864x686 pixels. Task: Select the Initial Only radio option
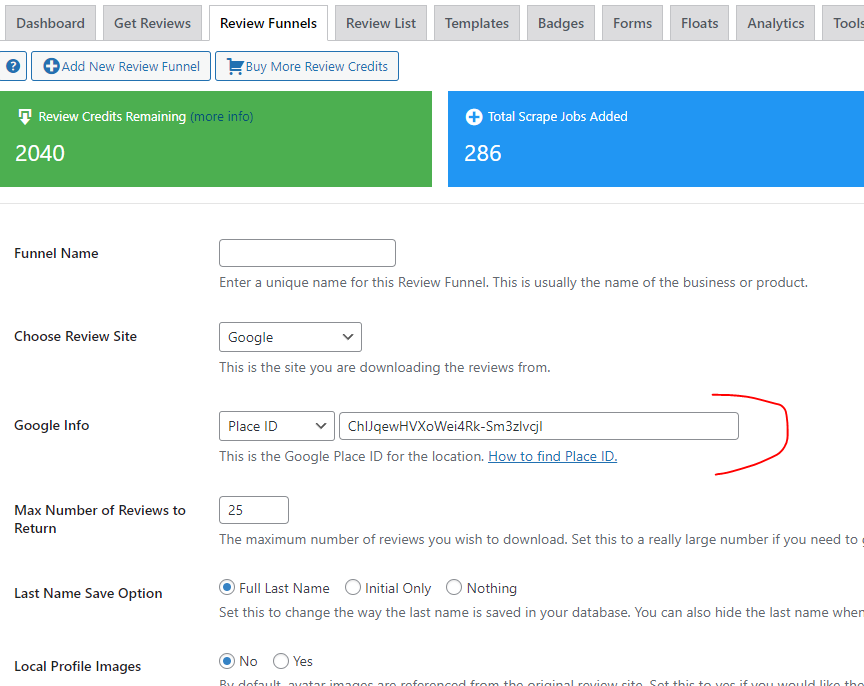click(353, 587)
